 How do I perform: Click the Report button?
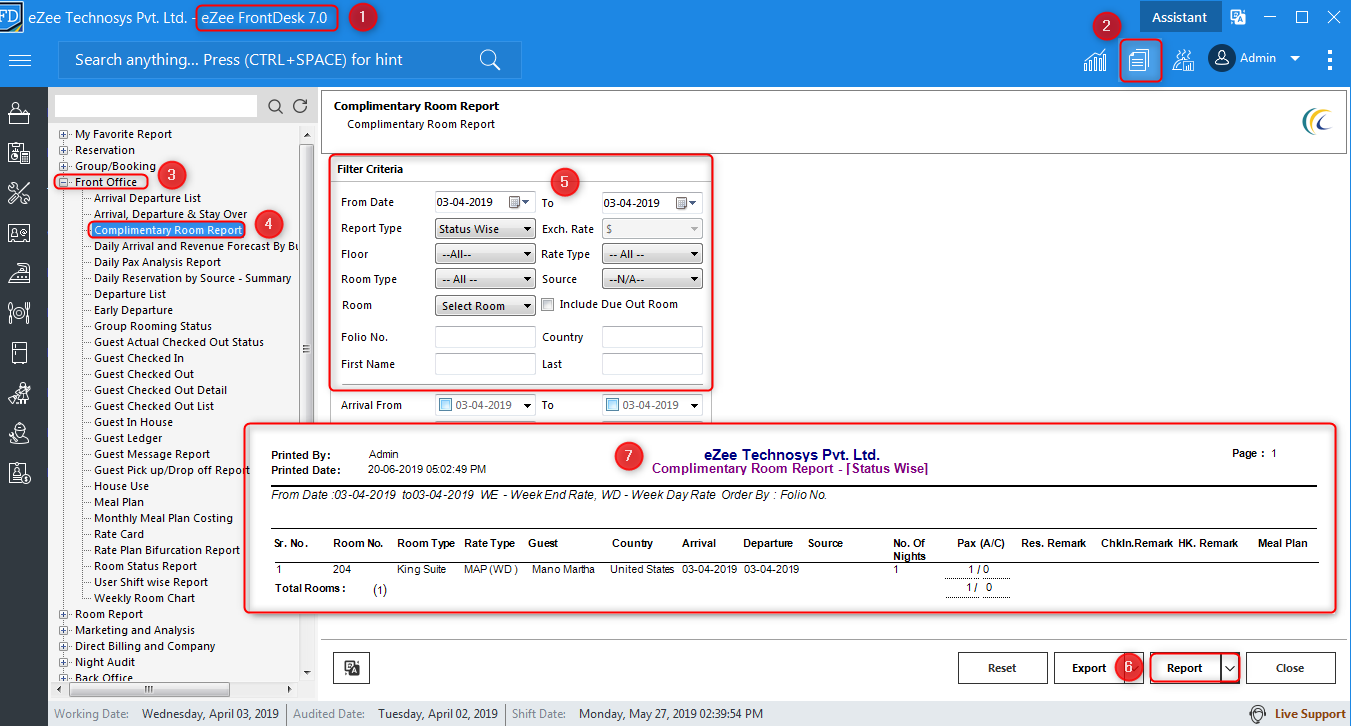pos(1185,668)
